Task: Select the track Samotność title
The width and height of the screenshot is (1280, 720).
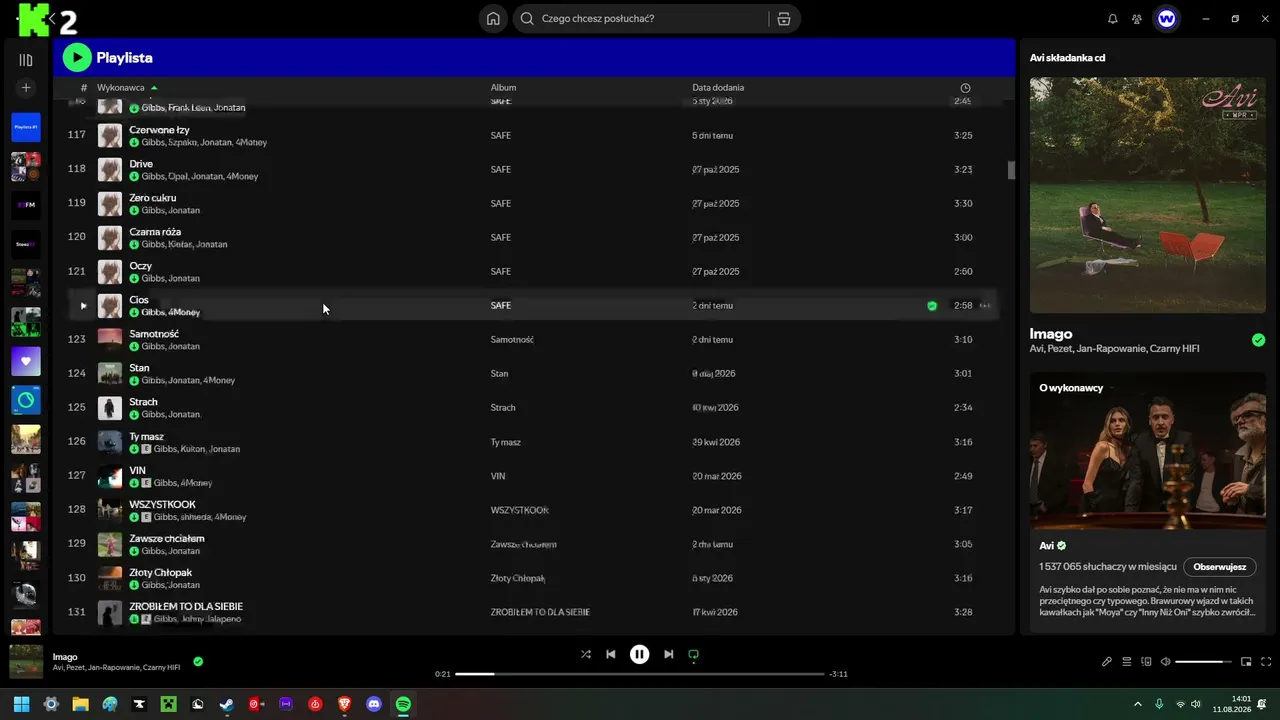Action: pos(154,334)
